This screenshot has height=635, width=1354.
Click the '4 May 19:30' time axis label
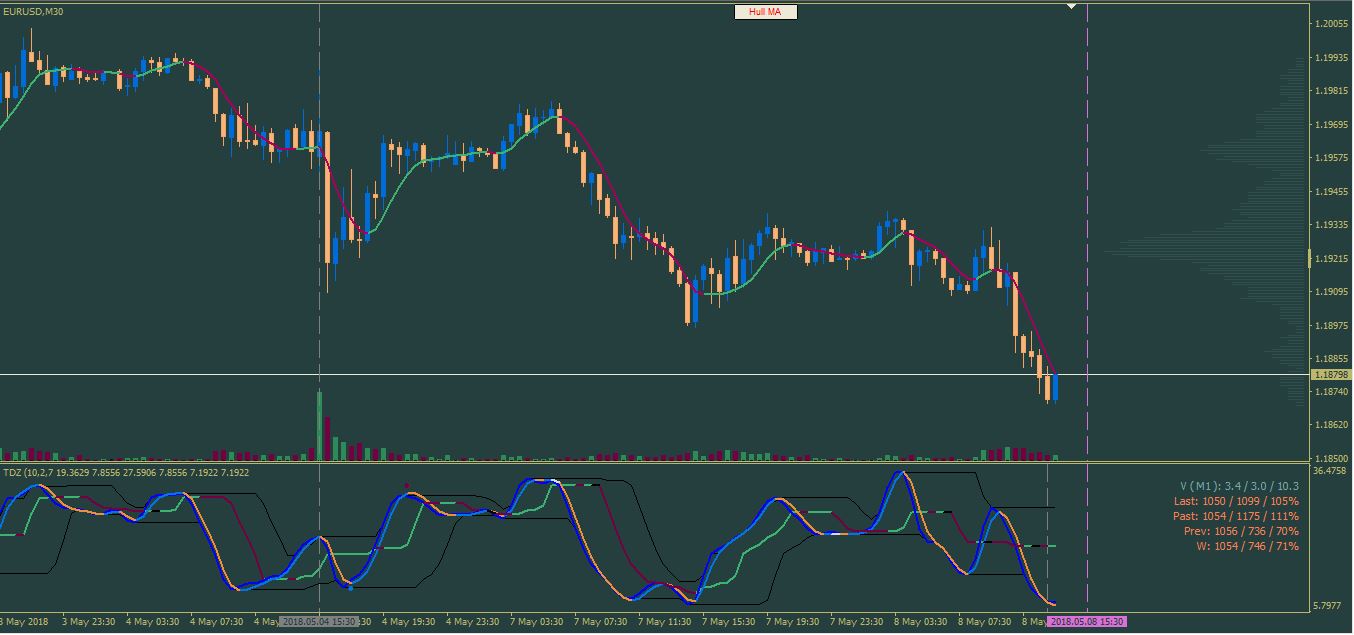(408, 622)
